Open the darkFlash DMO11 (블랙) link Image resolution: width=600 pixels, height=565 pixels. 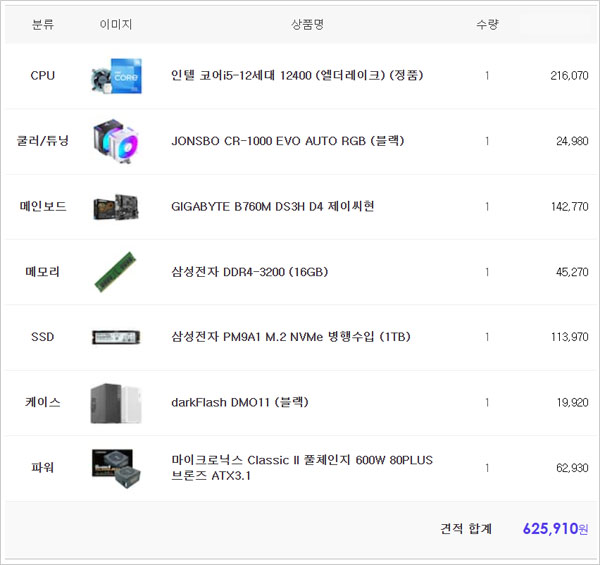point(240,403)
